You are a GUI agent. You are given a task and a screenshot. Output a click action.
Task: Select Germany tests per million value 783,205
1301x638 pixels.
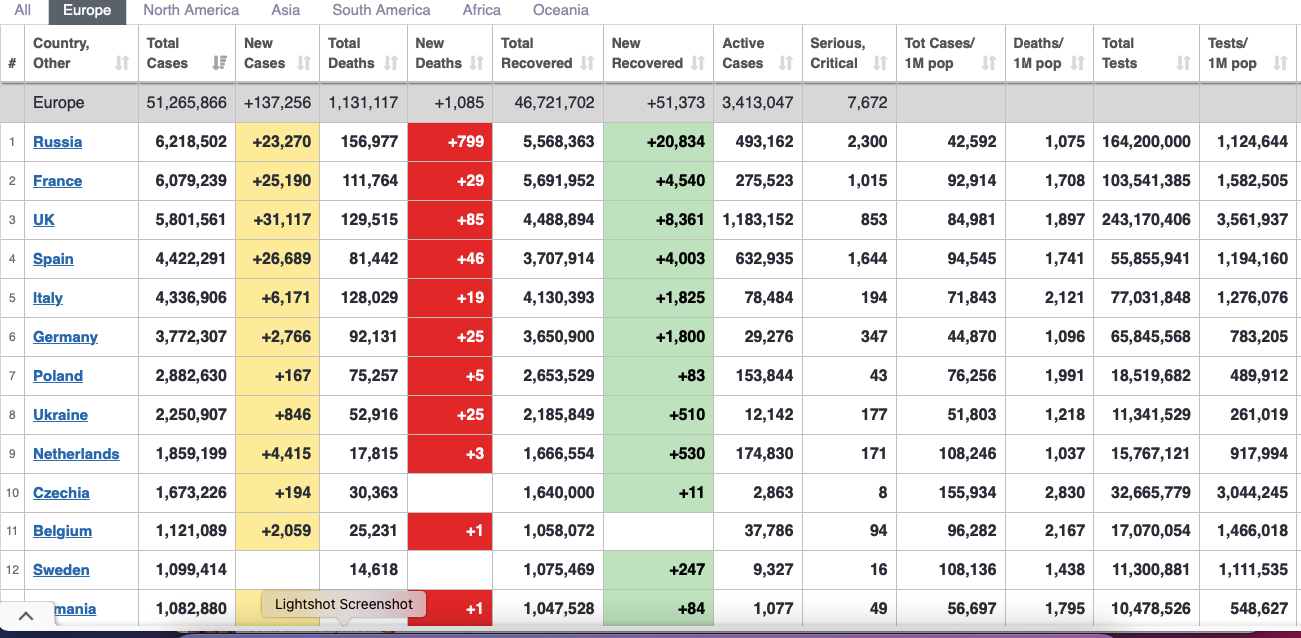point(1259,337)
